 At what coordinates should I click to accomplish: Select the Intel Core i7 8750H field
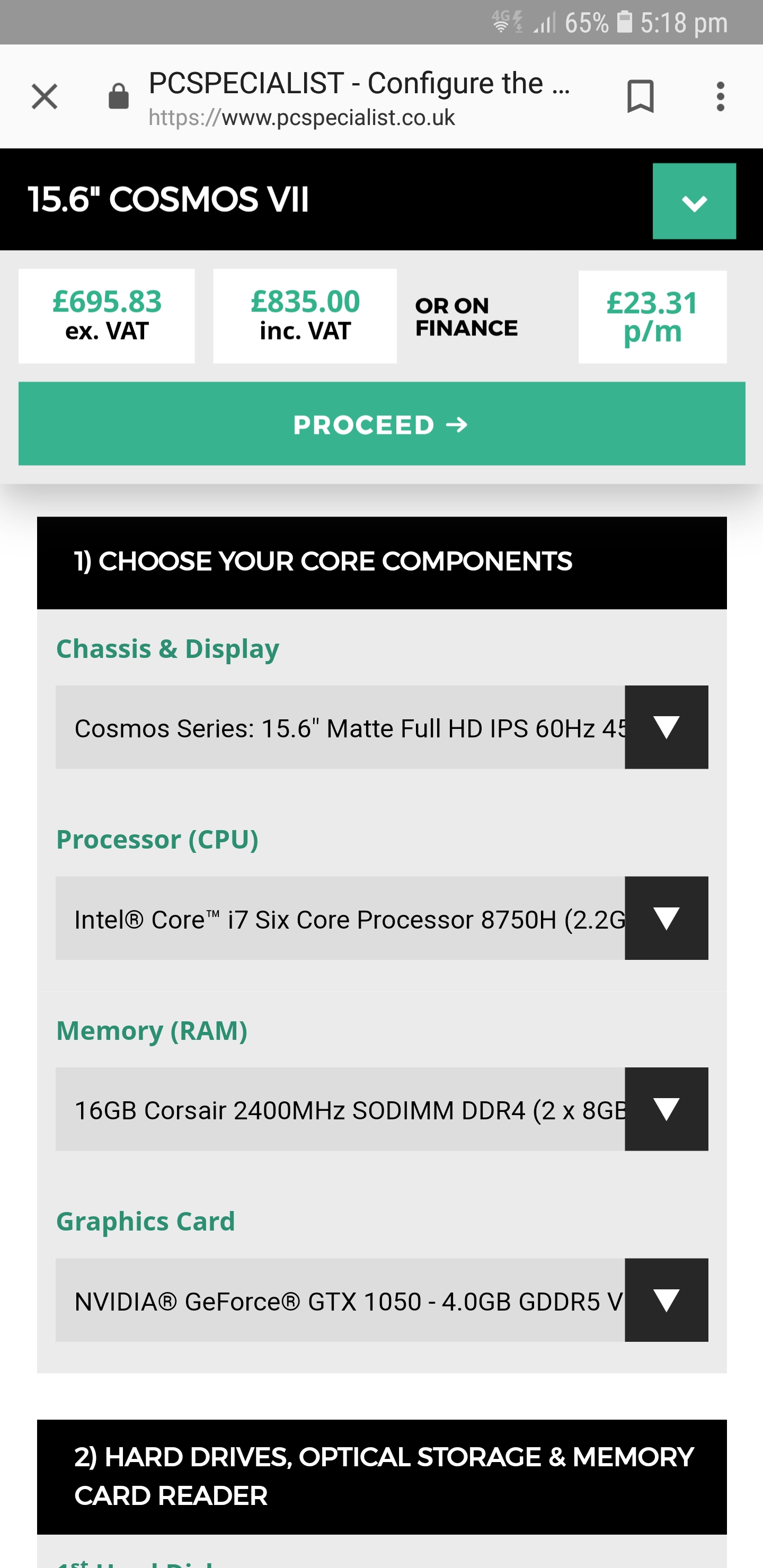pos(340,918)
